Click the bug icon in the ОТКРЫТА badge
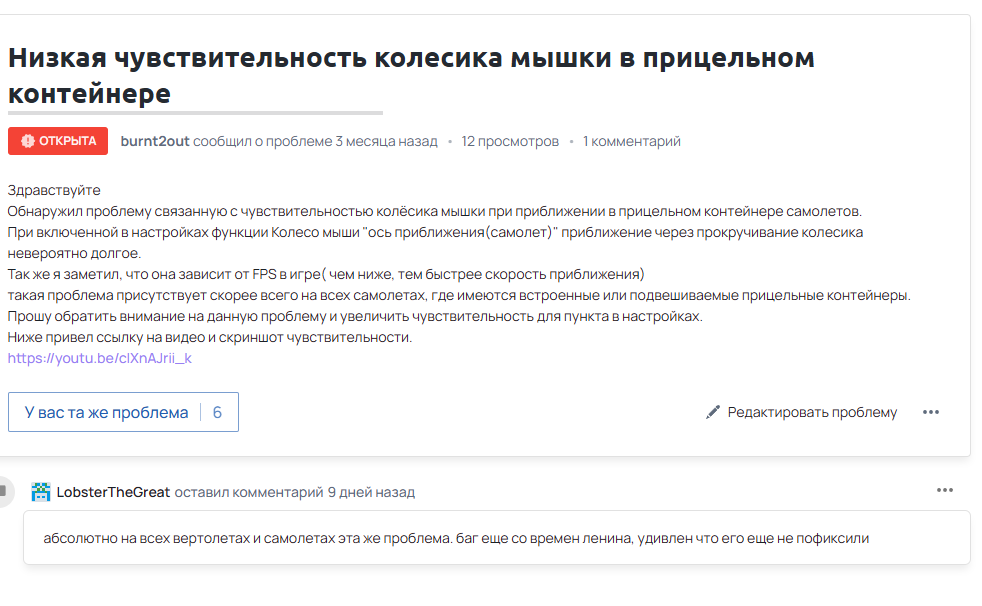 point(27,141)
